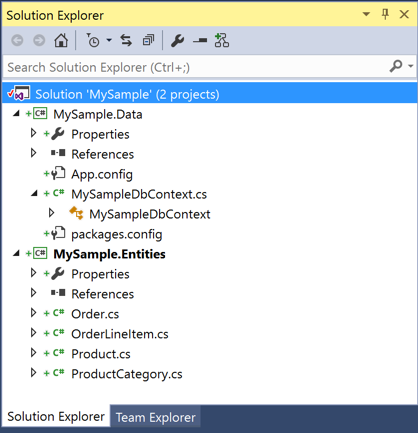The height and width of the screenshot is (433, 418).
Task: Select ProductCategory.cs in the tree
Action: point(127,374)
